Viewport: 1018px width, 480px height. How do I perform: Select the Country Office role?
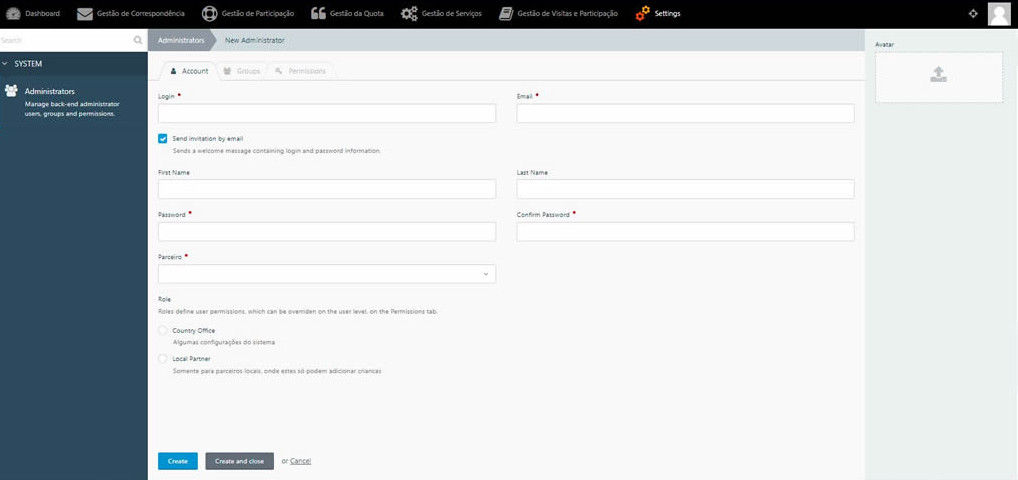pyautogui.click(x=163, y=330)
